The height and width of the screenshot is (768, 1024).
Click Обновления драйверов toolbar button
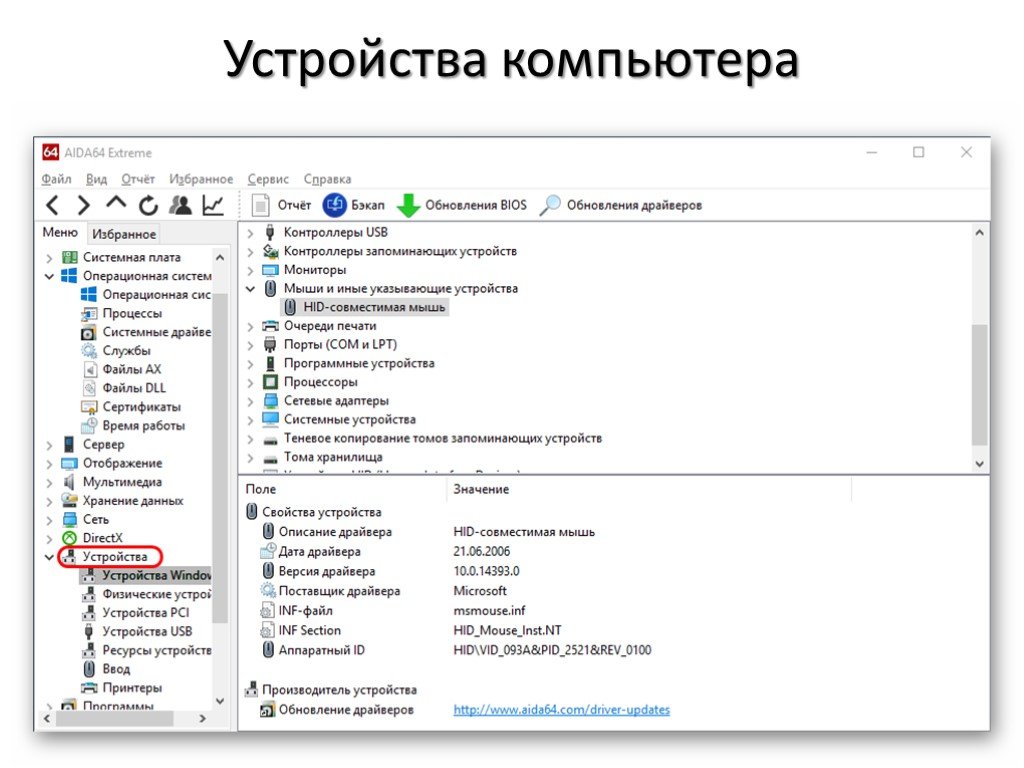tap(621, 205)
